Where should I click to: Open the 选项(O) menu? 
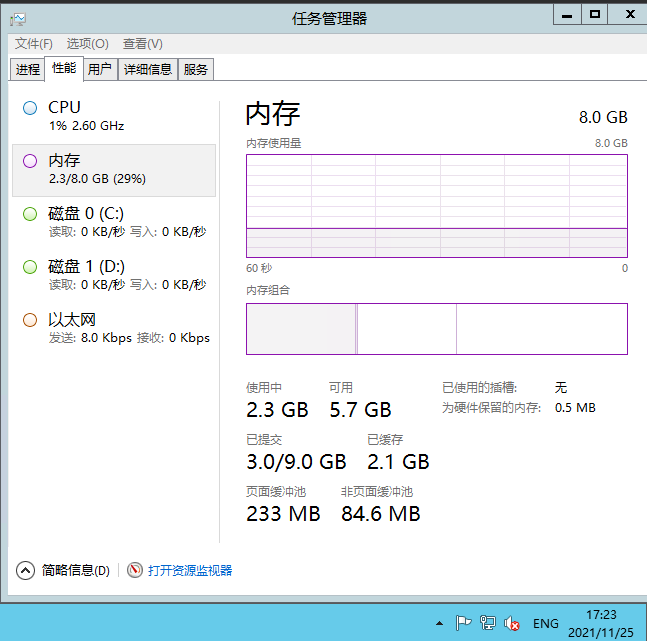87,44
